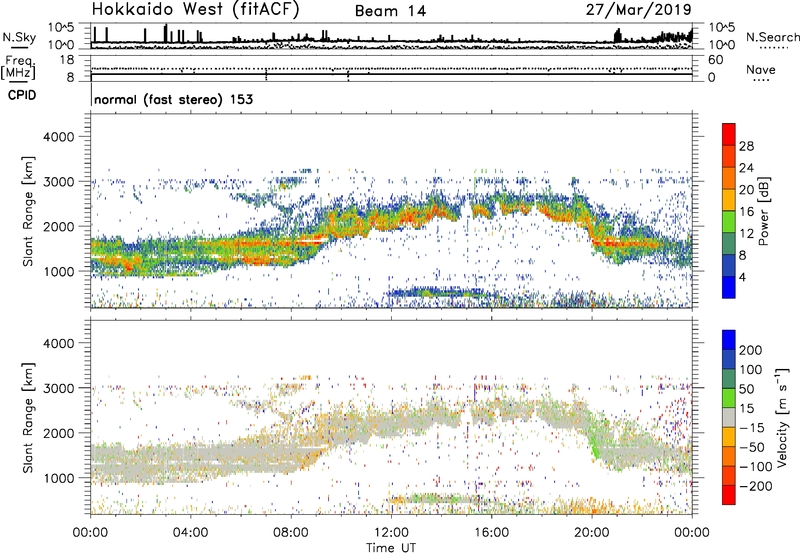Click the "Time UT" axis title

coord(391,548)
